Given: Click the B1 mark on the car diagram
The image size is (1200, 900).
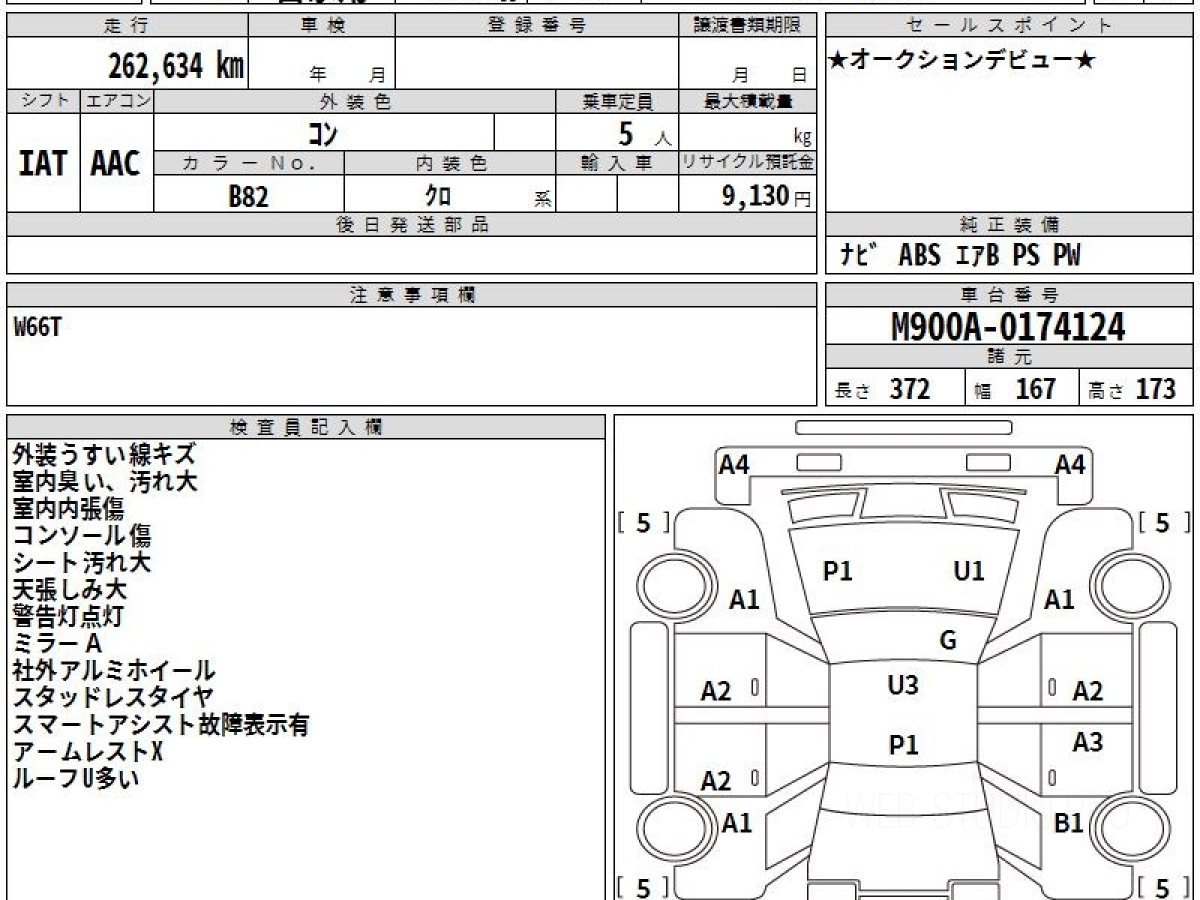Looking at the screenshot, I should click(x=1069, y=824).
